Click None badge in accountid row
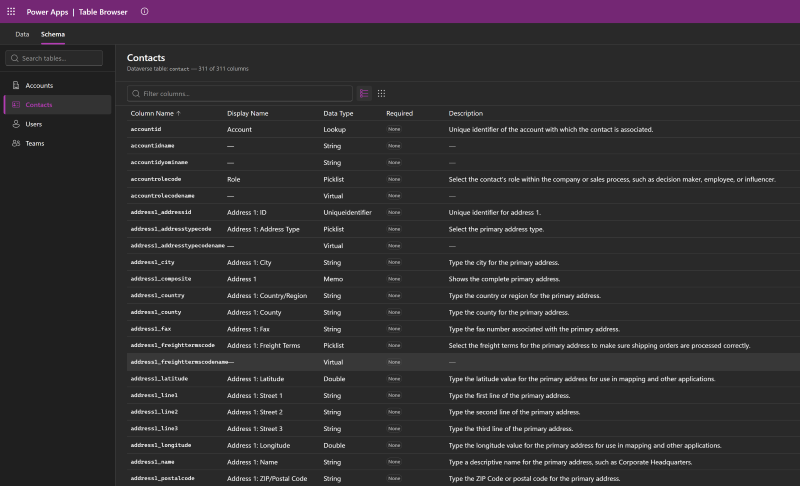The height and width of the screenshot is (486, 800). [x=394, y=129]
